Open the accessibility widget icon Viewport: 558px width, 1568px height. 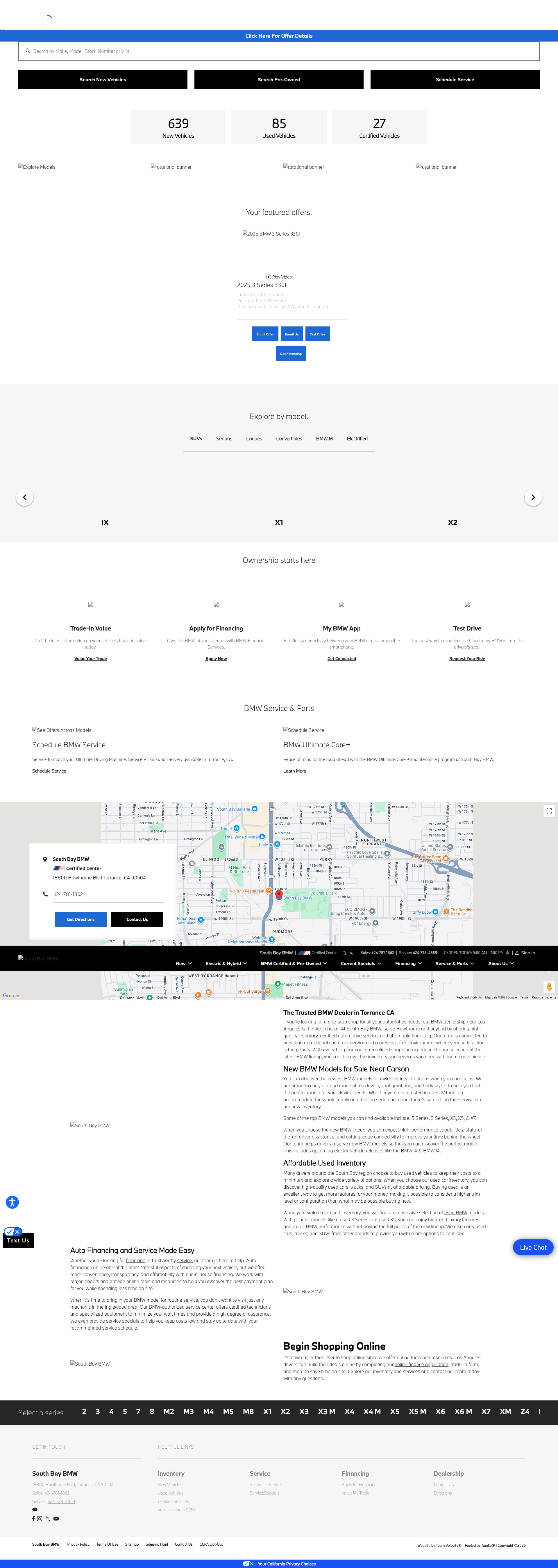pos(12,1202)
